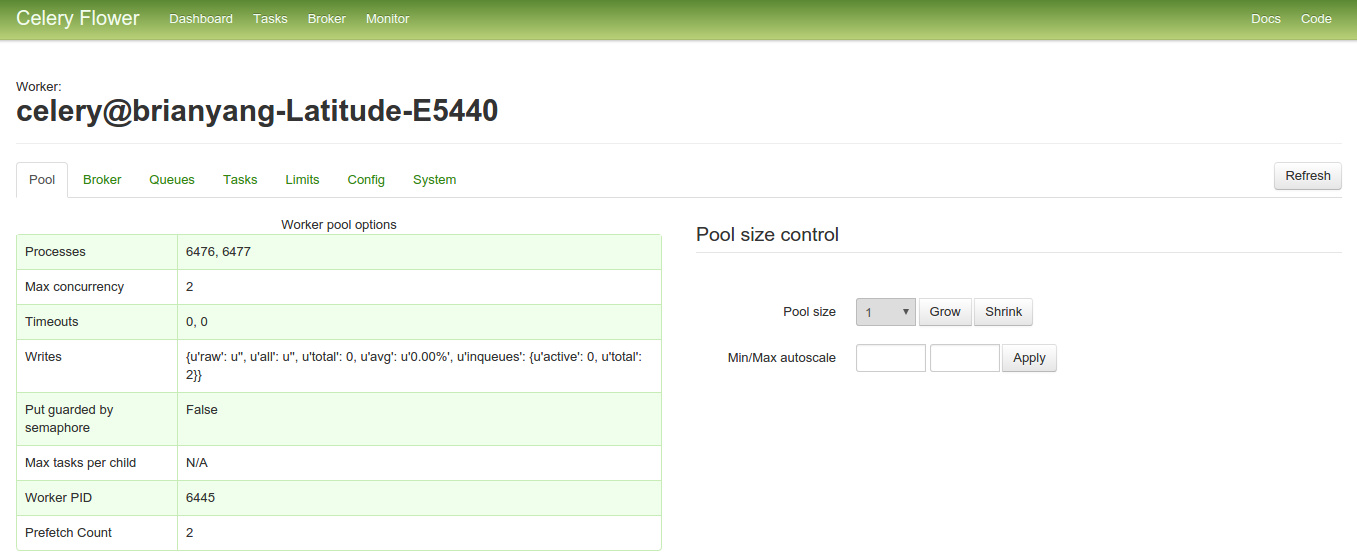The width and height of the screenshot is (1357, 560).
Task: Open the Monitor navbar page
Action: pyautogui.click(x=387, y=19)
